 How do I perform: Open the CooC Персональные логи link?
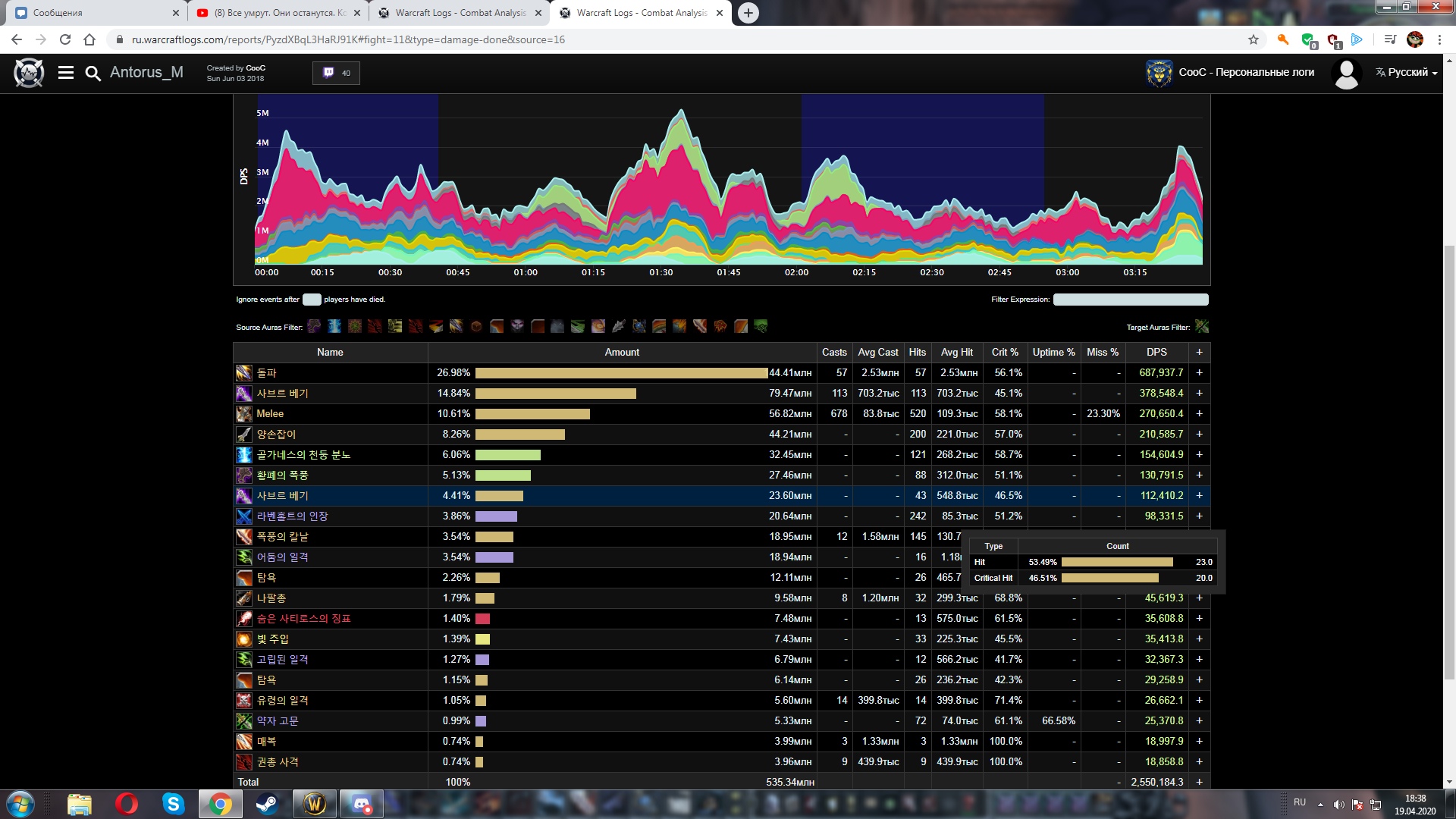[1245, 73]
